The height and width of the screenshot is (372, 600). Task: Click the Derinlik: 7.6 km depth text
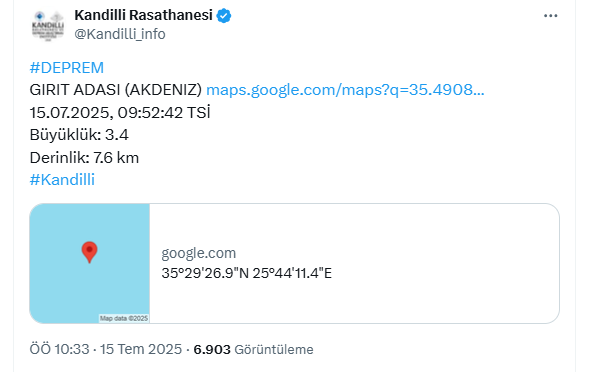(84, 157)
